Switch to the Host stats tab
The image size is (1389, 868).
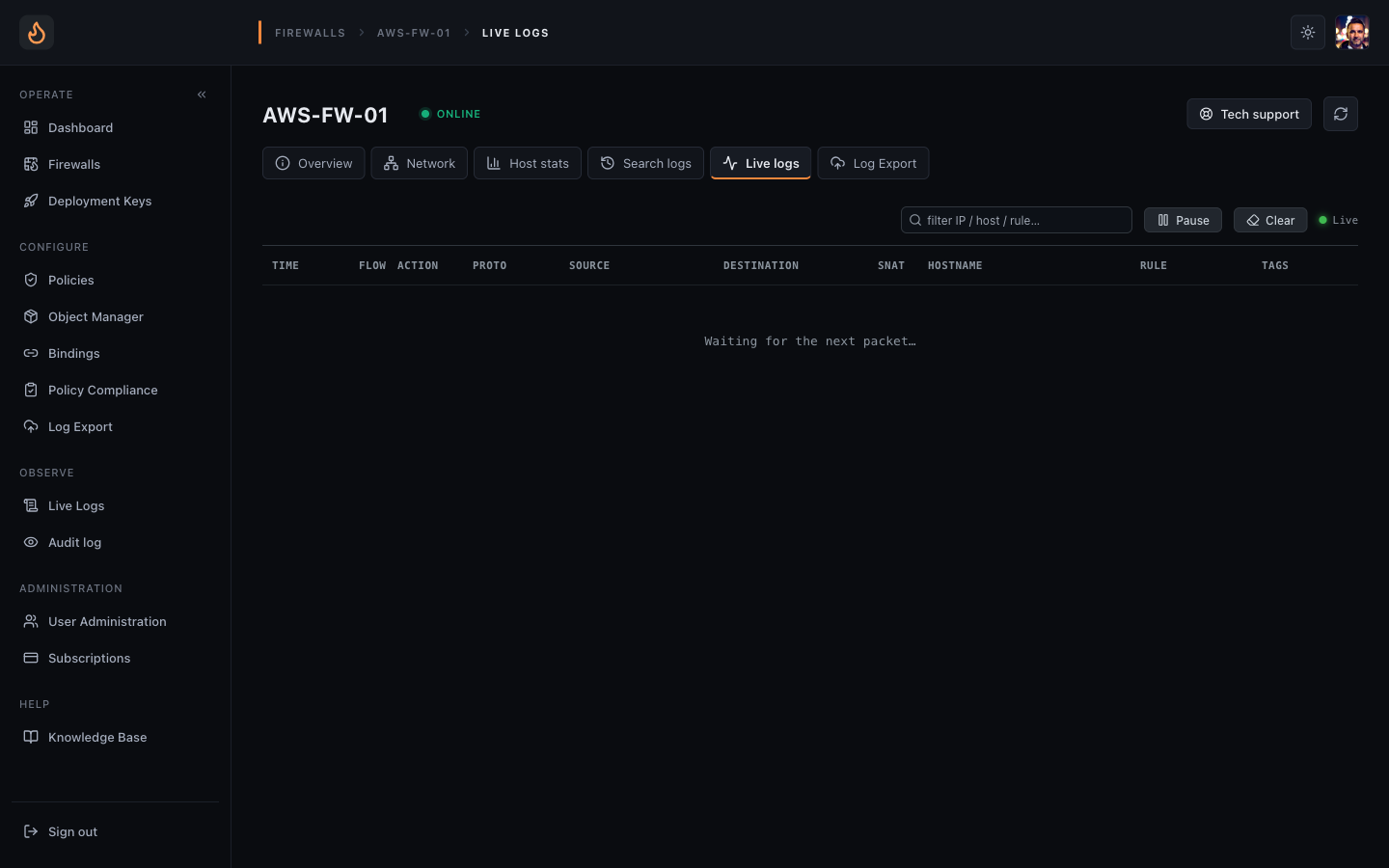click(528, 163)
